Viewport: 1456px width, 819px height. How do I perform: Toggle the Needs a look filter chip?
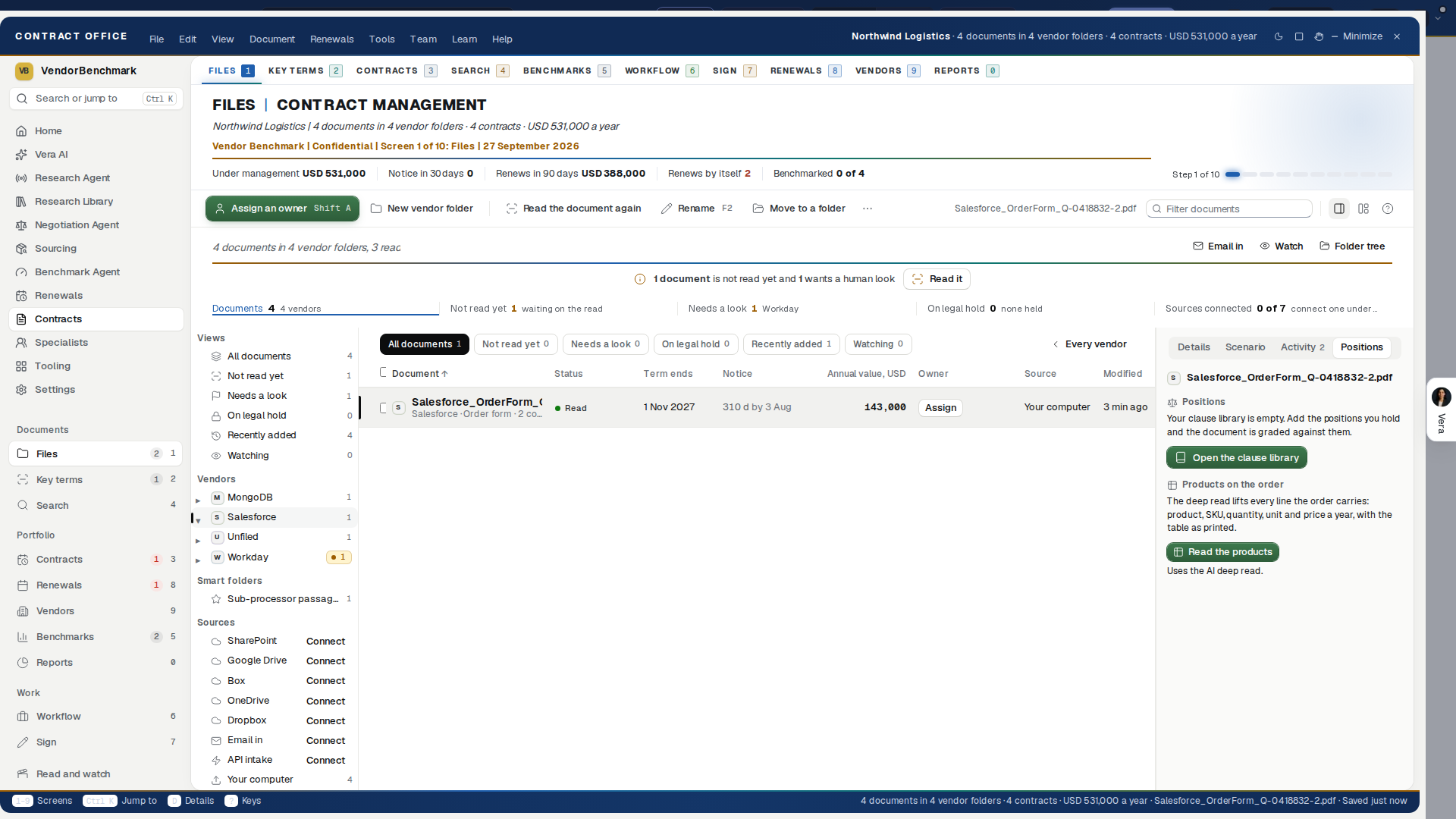coord(605,344)
